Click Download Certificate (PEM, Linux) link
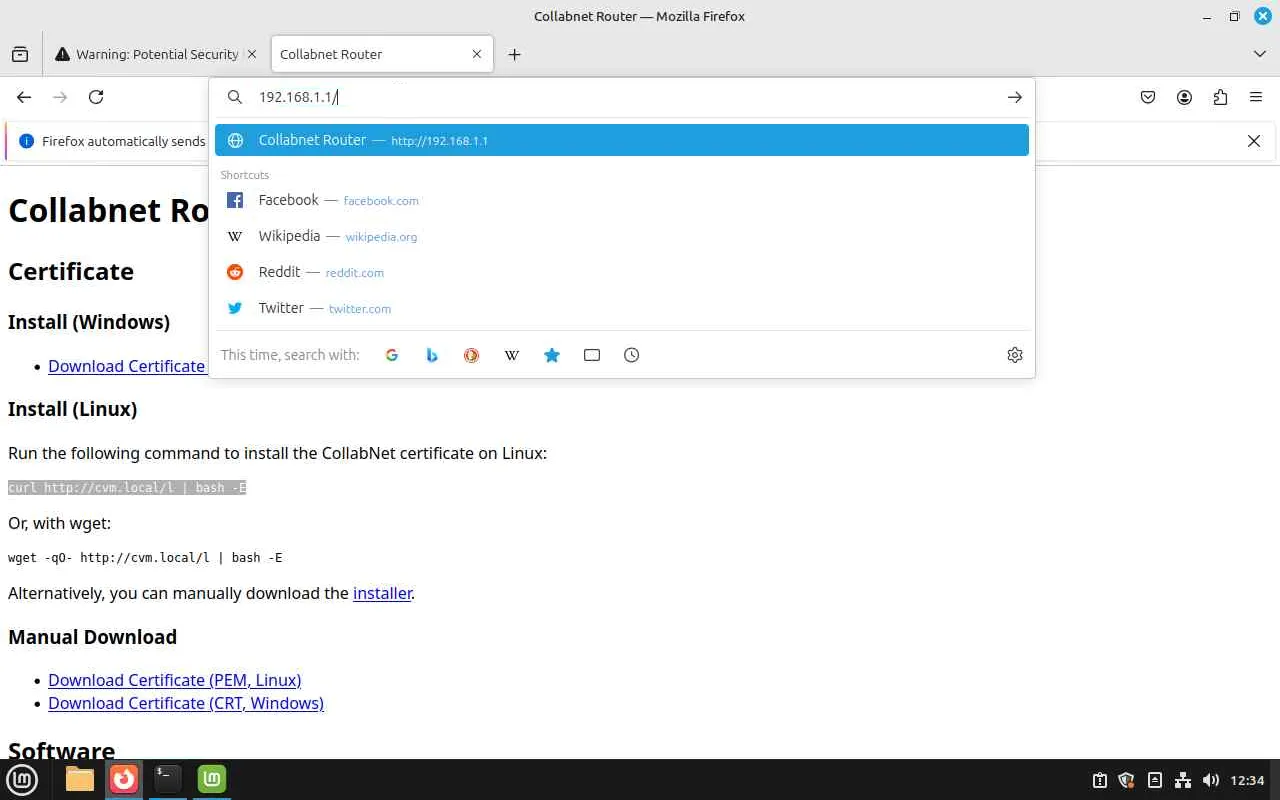The width and height of the screenshot is (1280, 800). [175, 680]
